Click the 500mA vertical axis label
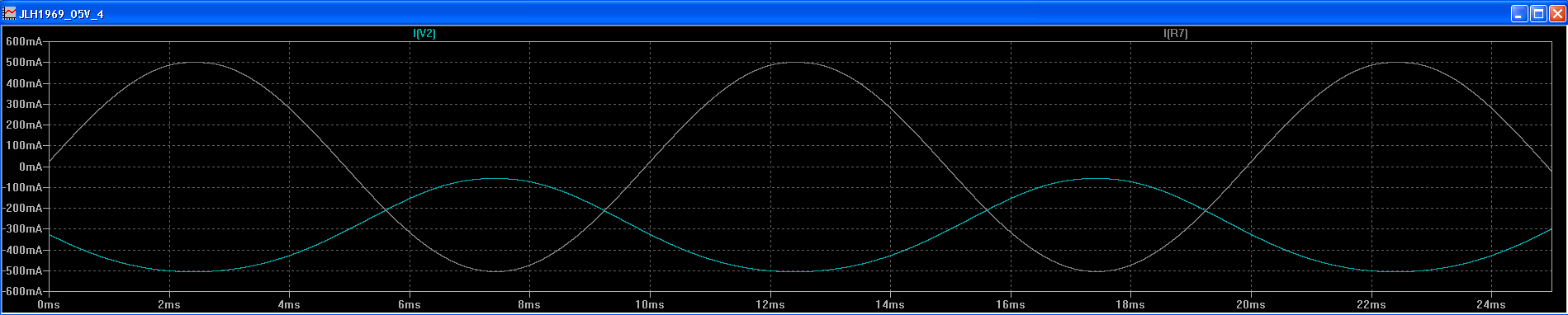Screen dimensions: 1568x315 (x=24, y=63)
